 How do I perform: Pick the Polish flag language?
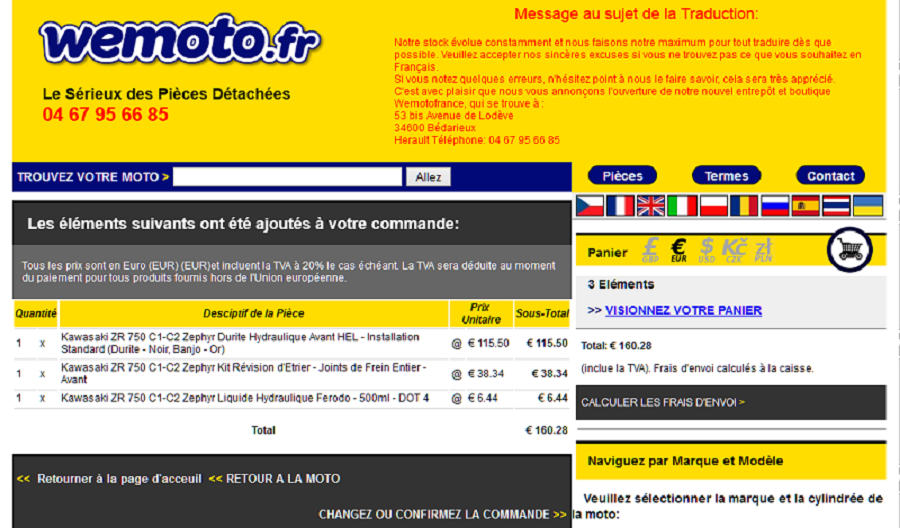click(x=713, y=205)
